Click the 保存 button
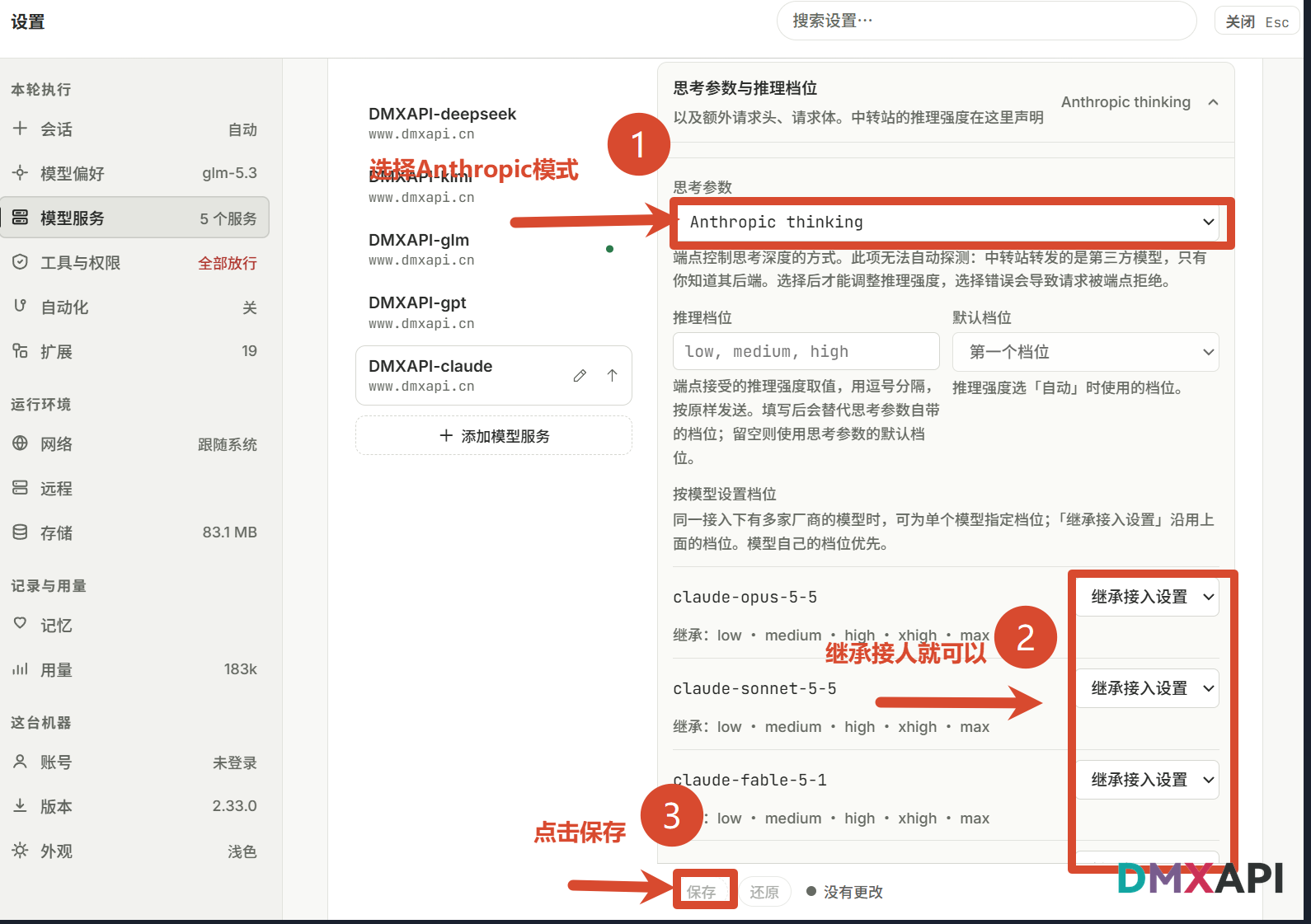The width and height of the screenshot is (1311, 924). (x=702, y=892)
